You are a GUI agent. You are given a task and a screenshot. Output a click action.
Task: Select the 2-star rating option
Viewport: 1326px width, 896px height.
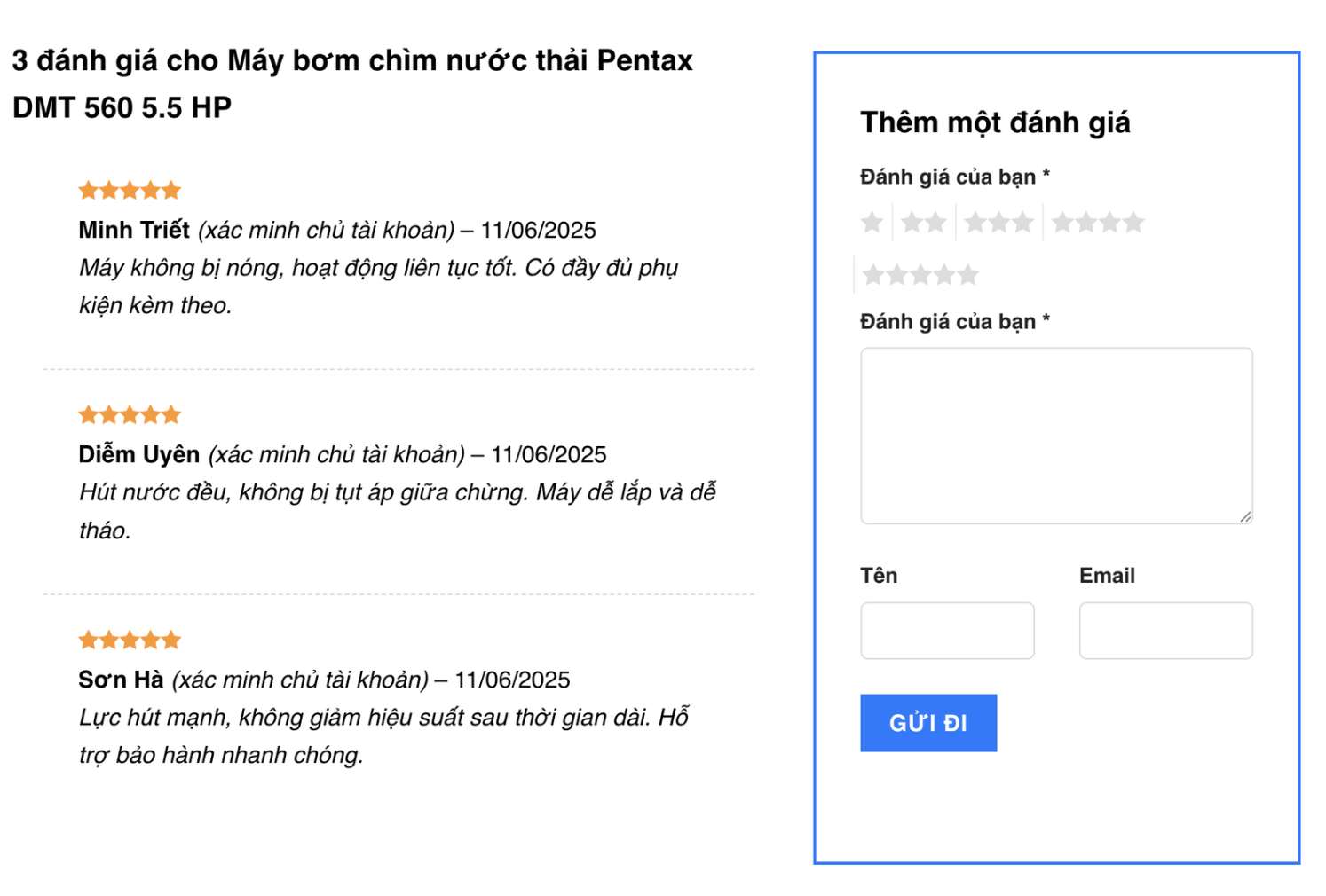coord(924,222)
